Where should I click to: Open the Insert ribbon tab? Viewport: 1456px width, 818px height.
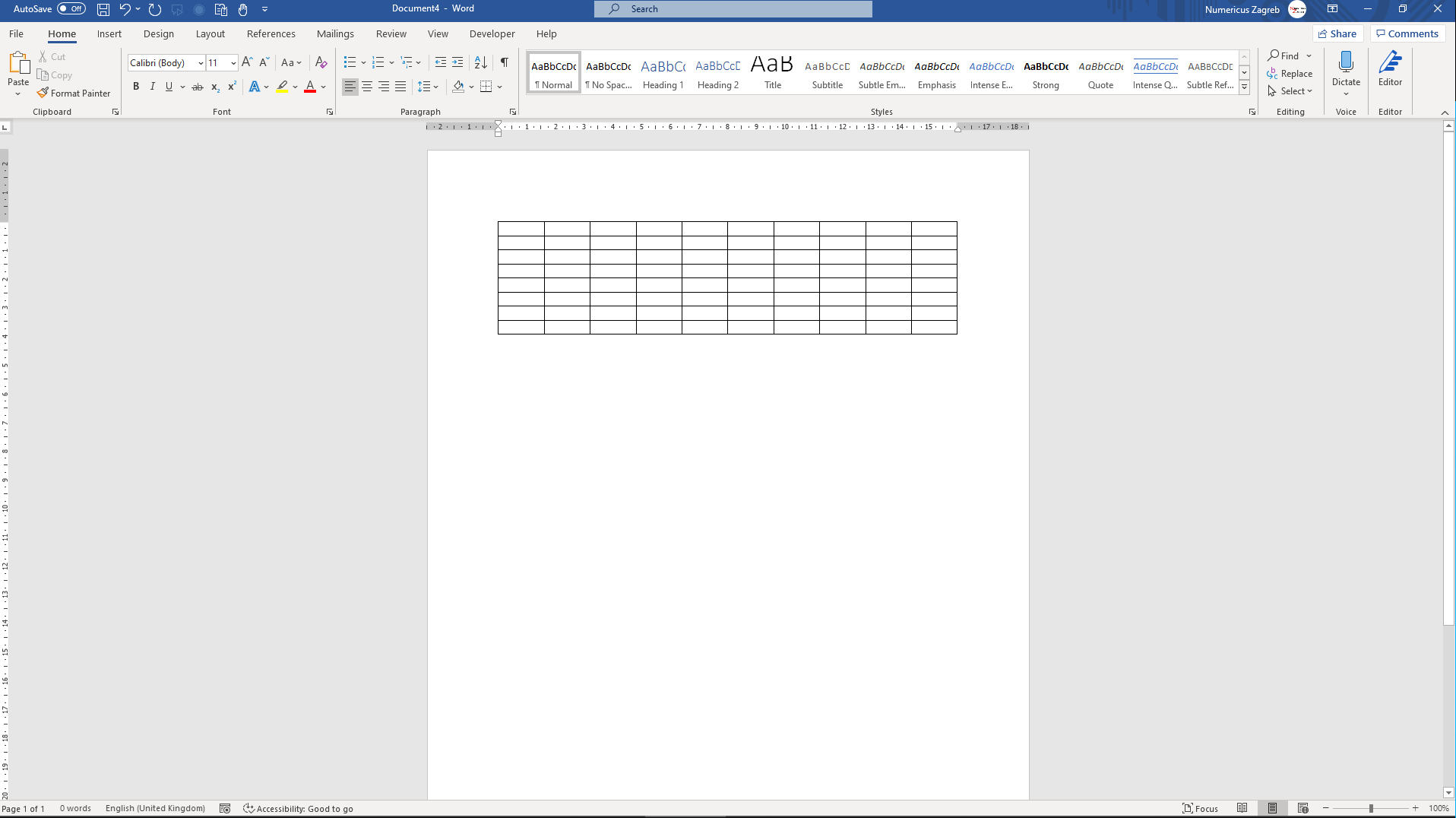109,34
